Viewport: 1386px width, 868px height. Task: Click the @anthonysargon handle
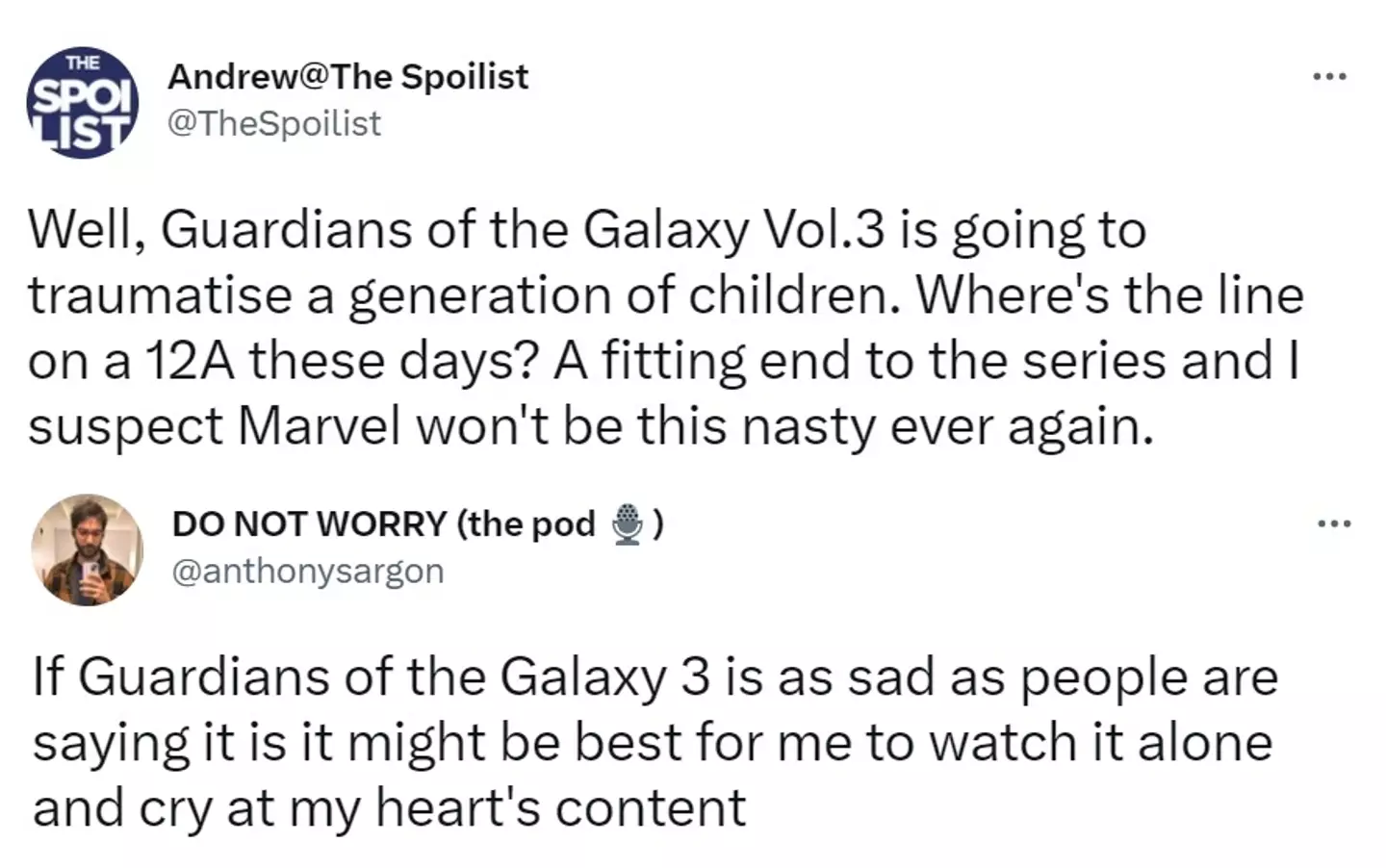point(307,572)
